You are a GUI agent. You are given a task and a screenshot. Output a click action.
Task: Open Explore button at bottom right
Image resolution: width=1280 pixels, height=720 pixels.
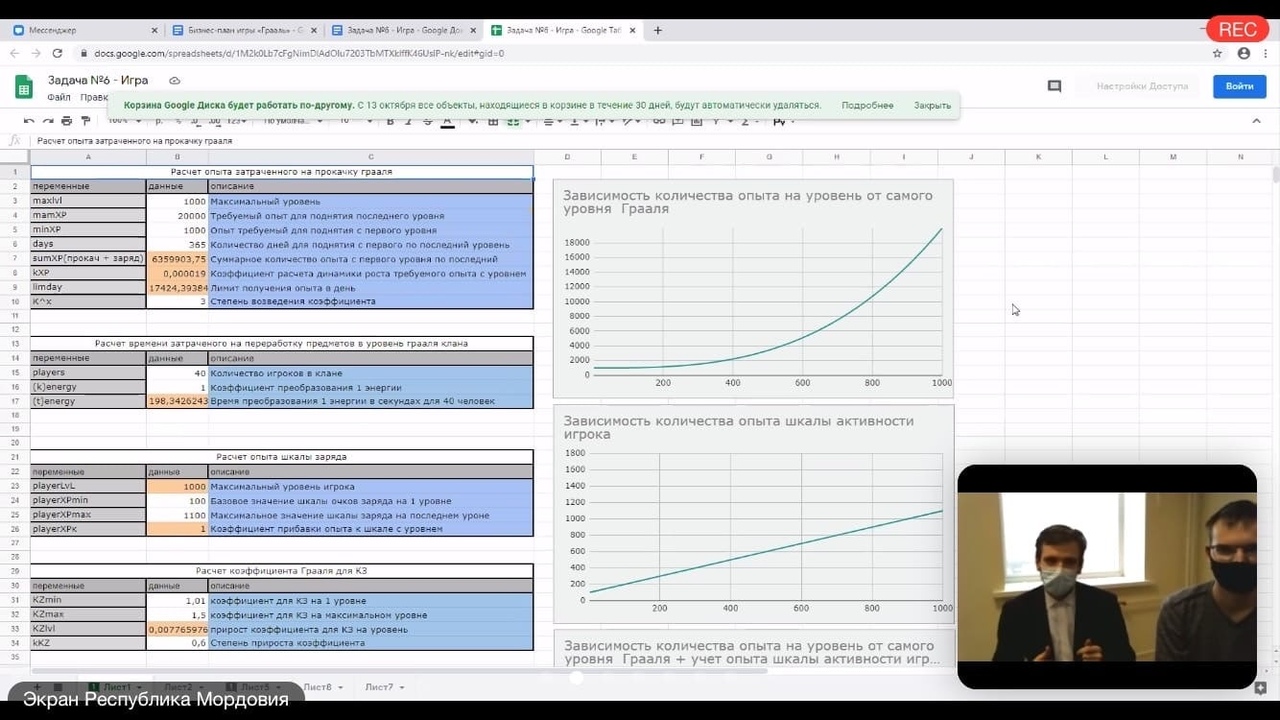1260,688
